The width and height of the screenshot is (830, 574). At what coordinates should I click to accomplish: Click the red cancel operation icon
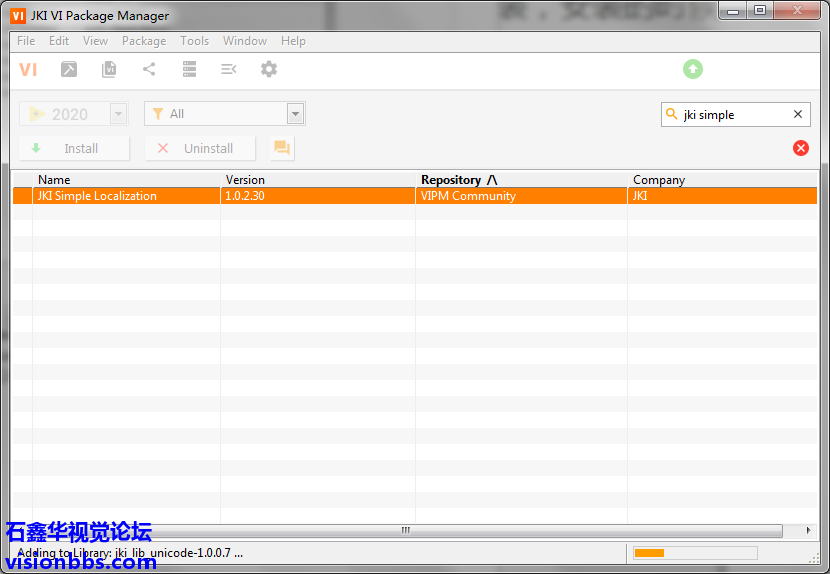[801, 148]
